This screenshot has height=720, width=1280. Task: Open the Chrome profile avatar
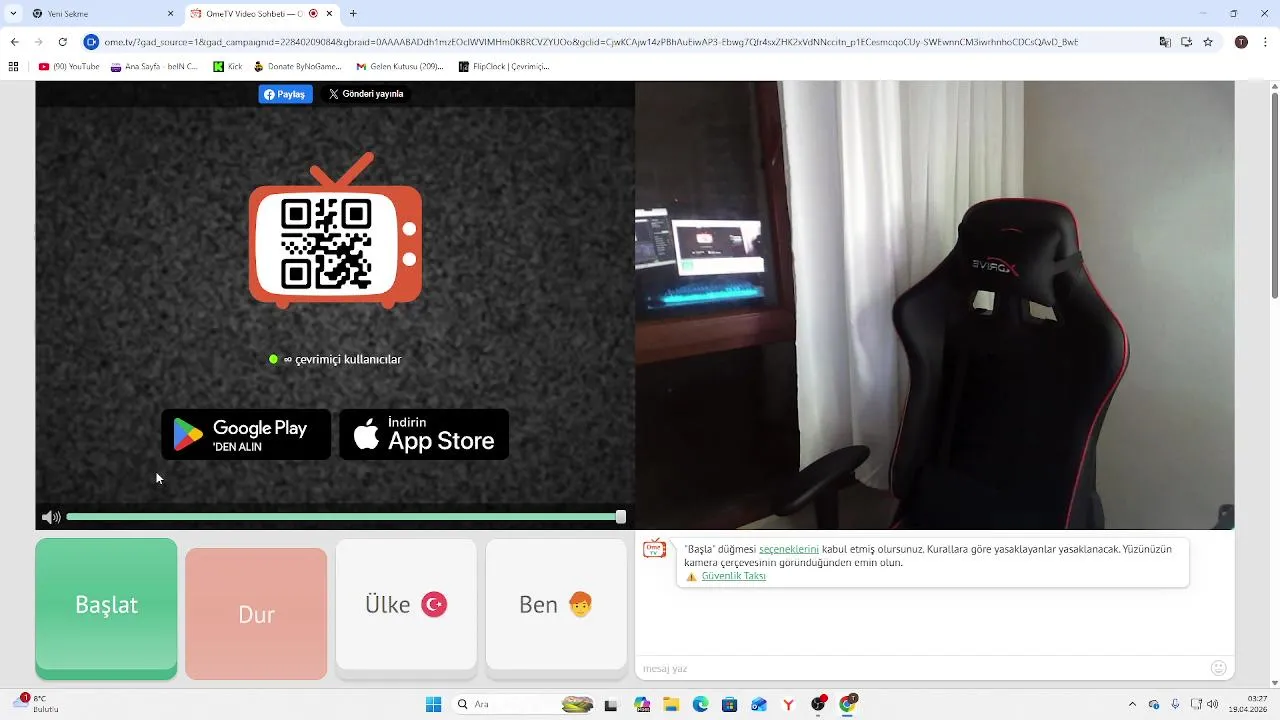(1241, 42)
